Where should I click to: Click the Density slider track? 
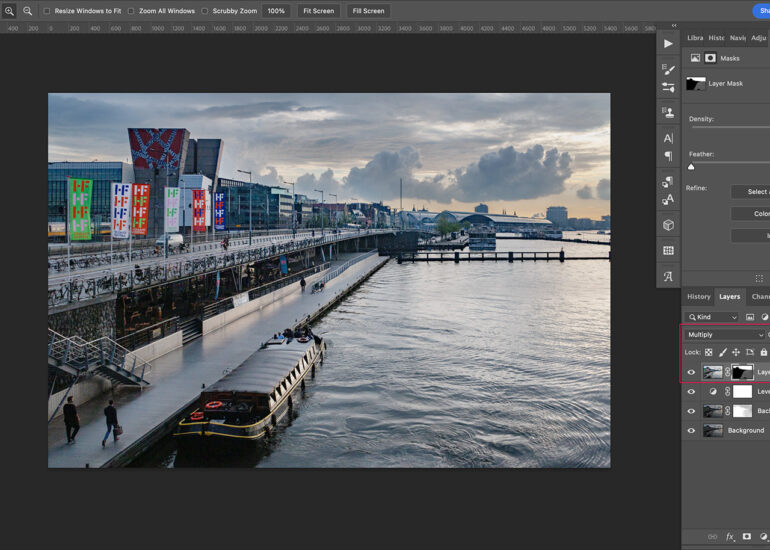(x=731, y=127)
